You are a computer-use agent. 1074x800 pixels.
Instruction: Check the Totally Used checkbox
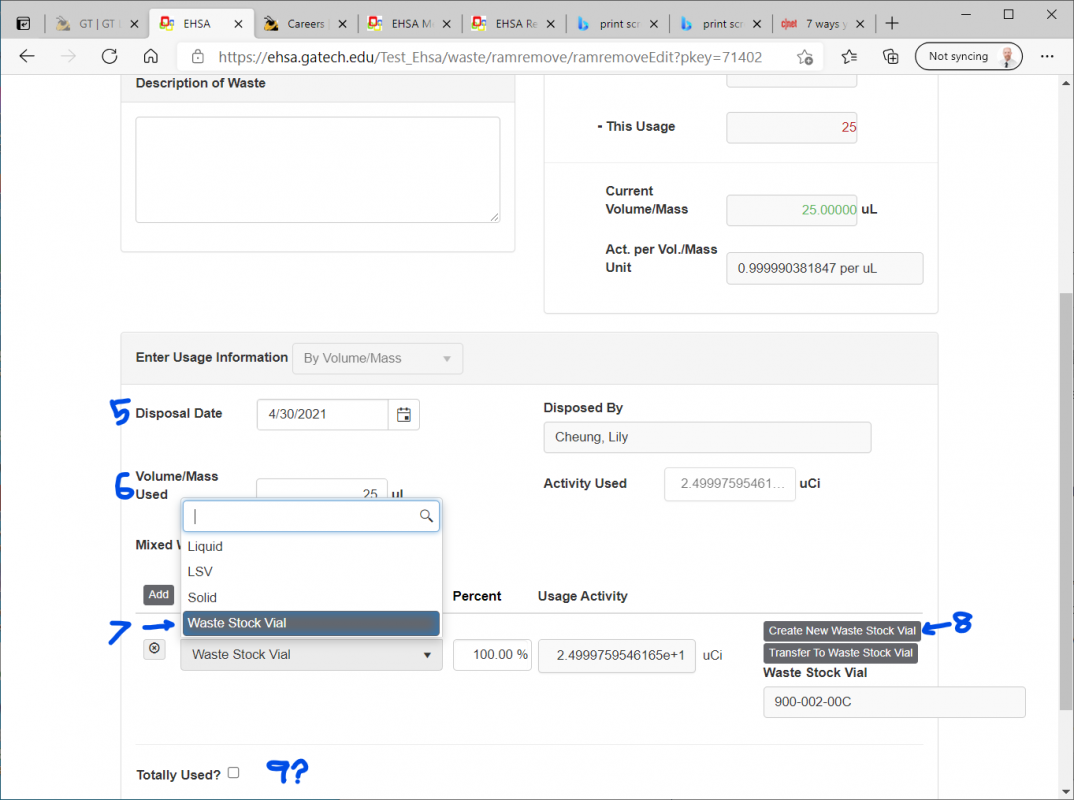233,773
